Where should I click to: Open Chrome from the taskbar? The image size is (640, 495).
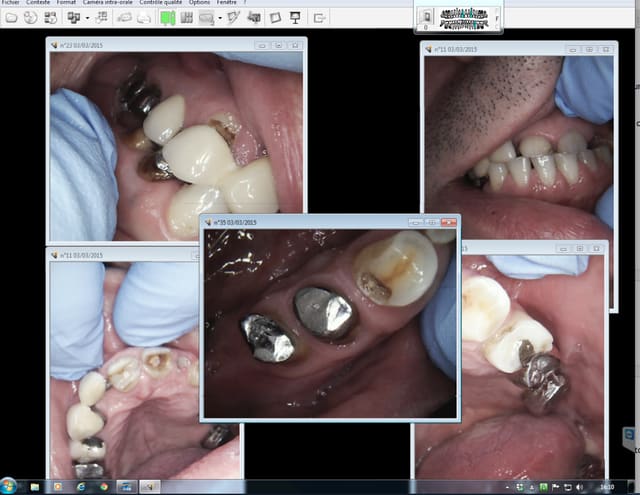click(x=103, y=486)
